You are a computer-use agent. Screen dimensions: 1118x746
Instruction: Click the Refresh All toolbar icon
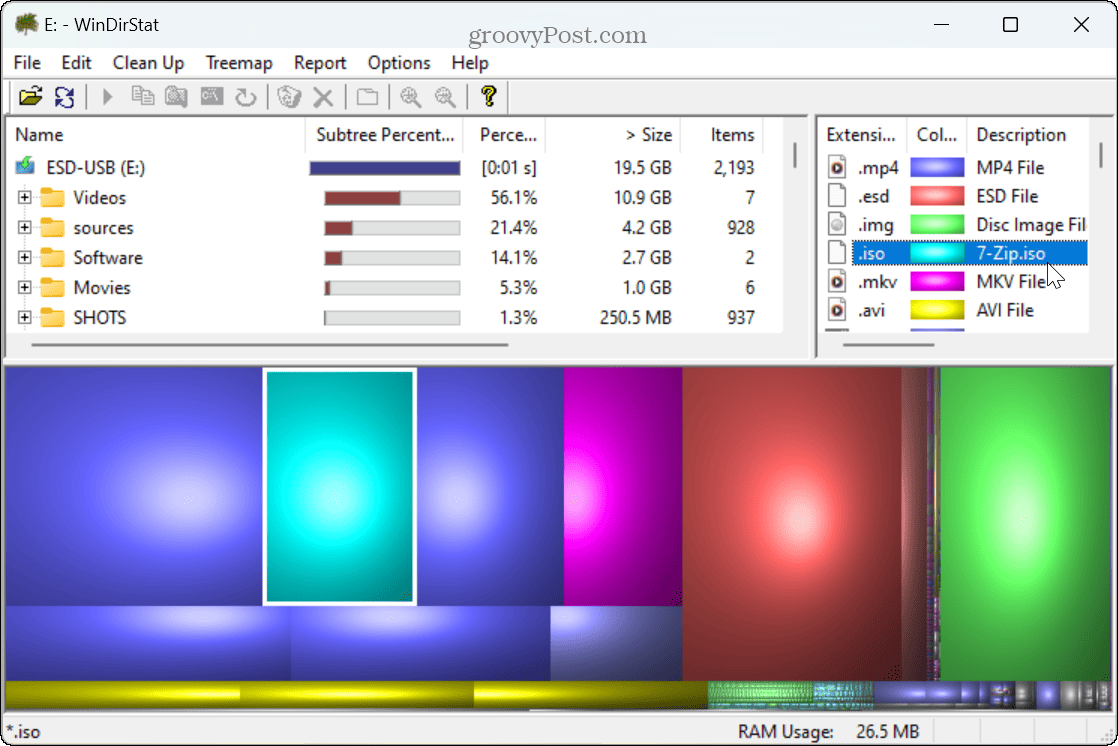click(x=64, y=97)
